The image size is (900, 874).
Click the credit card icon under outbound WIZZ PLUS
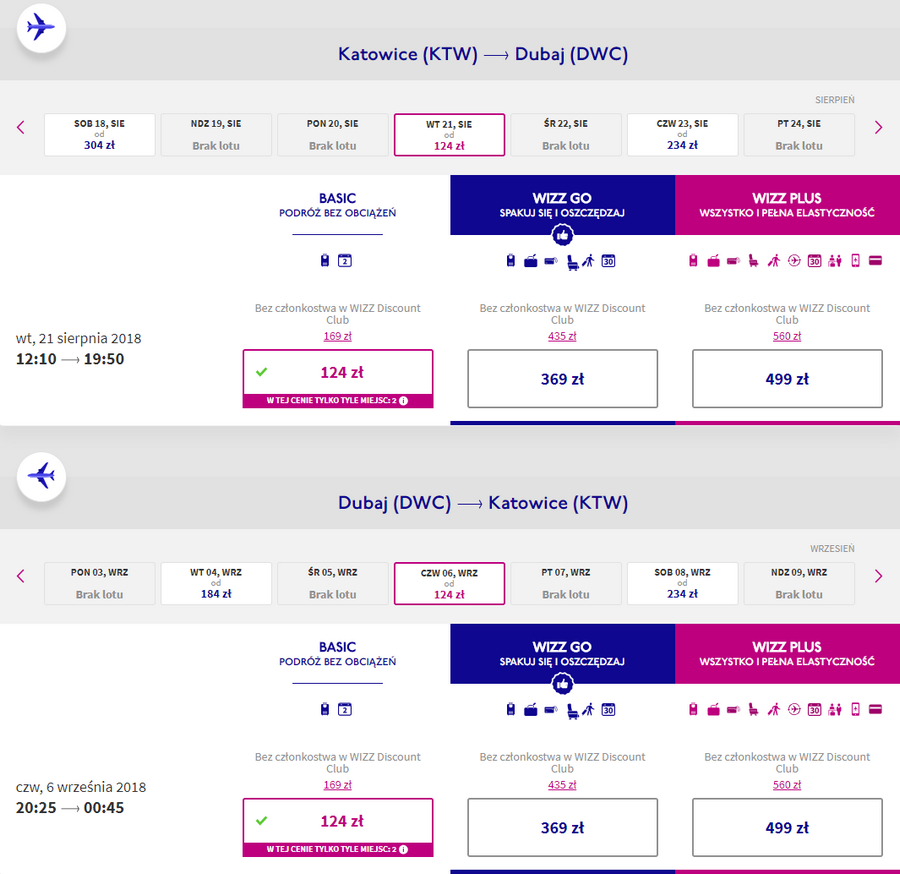[875, 261]
